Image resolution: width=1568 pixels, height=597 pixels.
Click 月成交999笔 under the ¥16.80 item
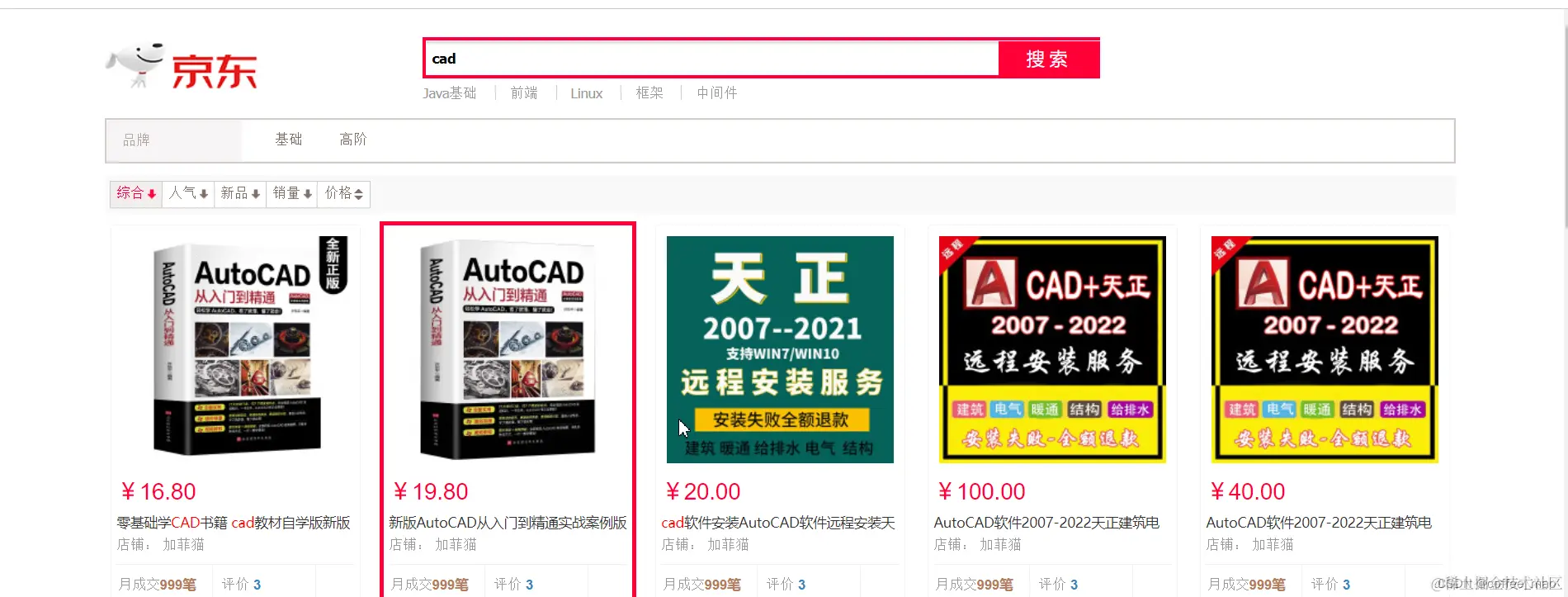point(158,585)
